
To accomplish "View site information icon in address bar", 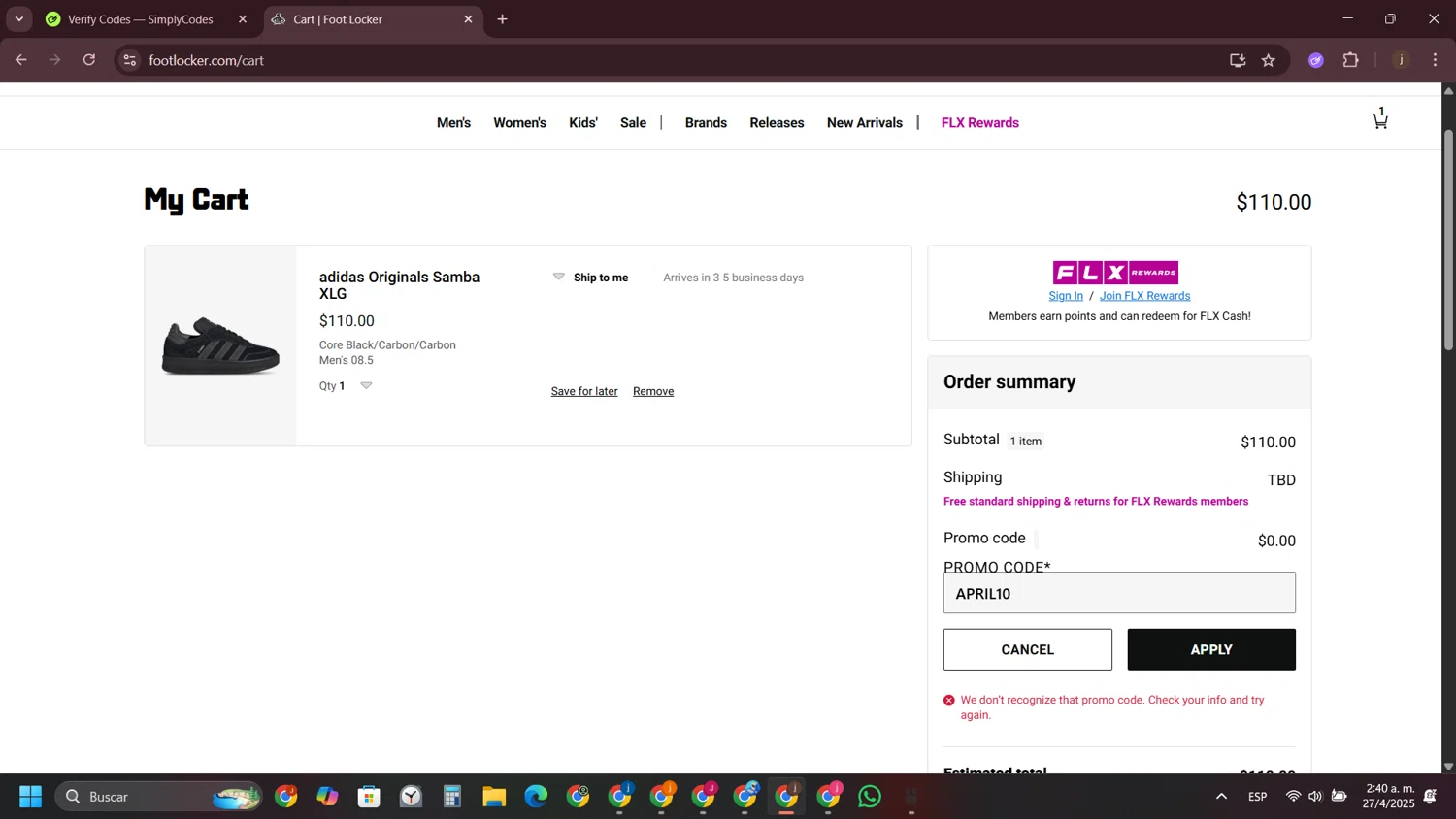I will coord(129,60).
